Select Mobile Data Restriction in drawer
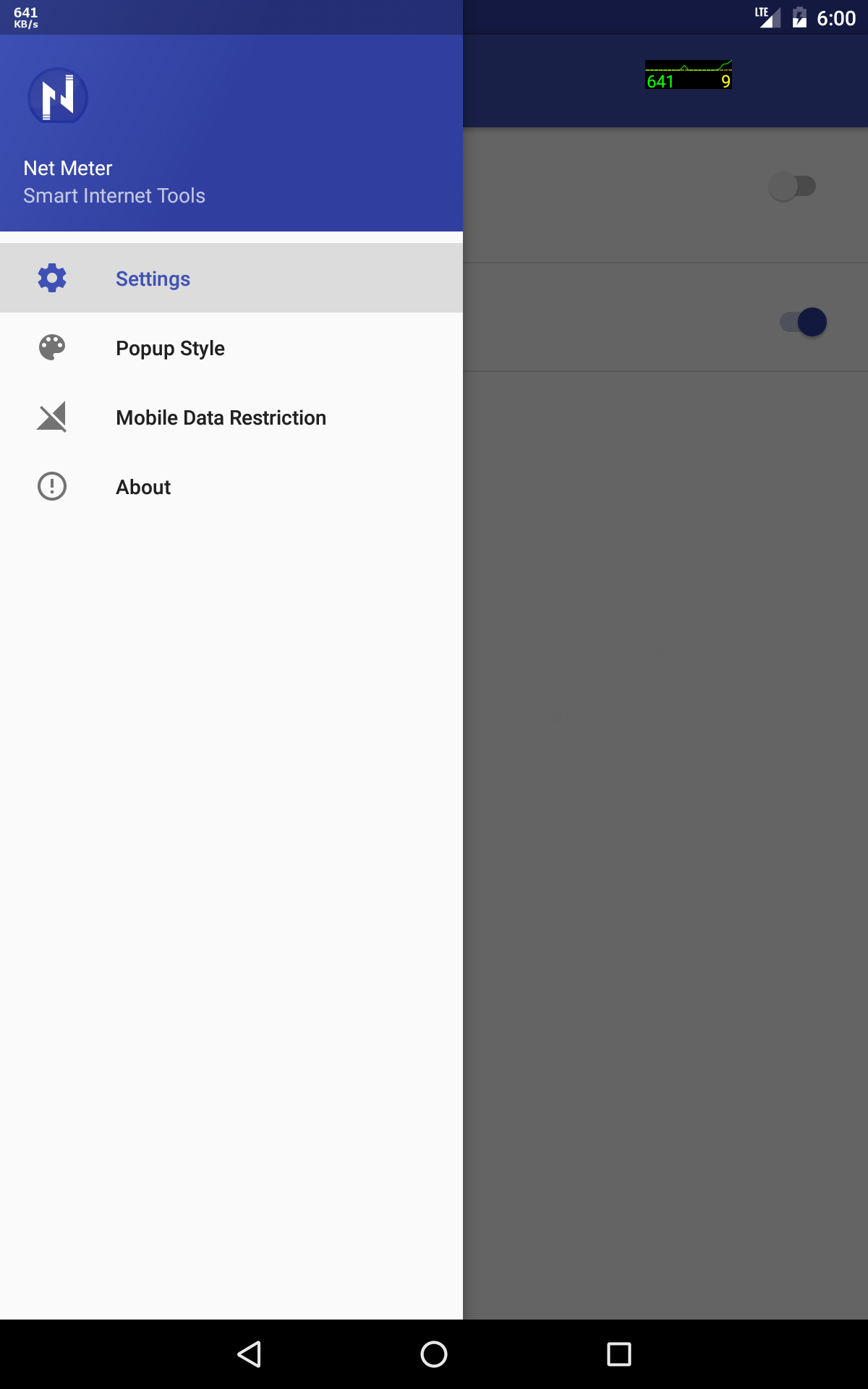 (x=231, y=417)
